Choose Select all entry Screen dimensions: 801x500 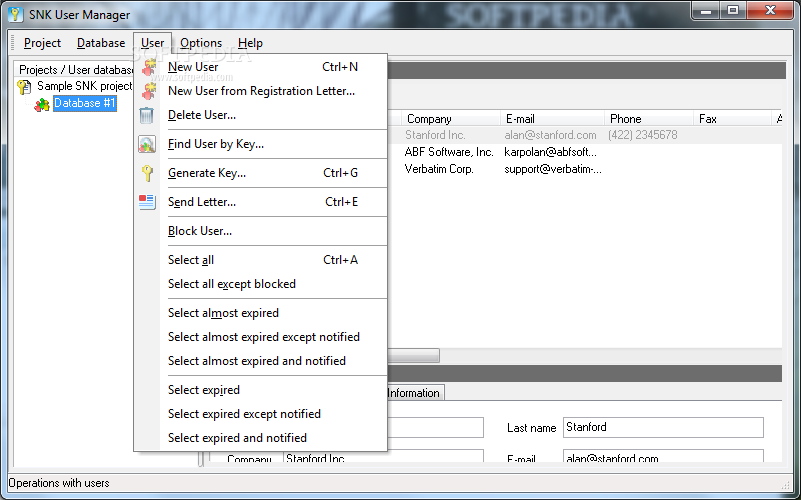[x=261, y=260]
